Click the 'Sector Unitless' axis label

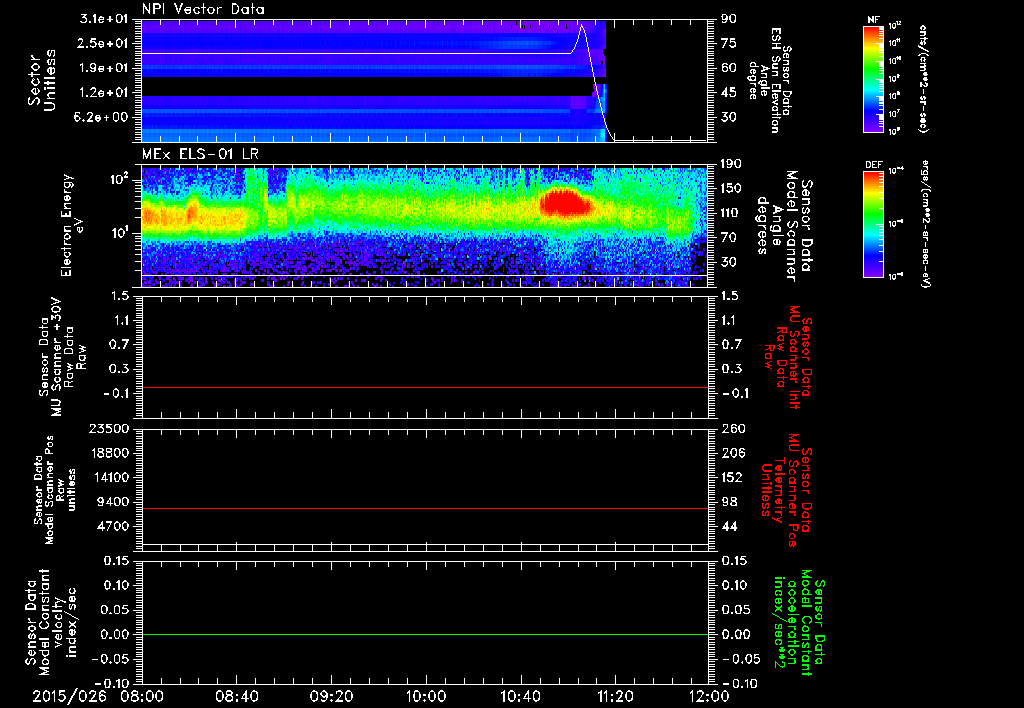41,81
